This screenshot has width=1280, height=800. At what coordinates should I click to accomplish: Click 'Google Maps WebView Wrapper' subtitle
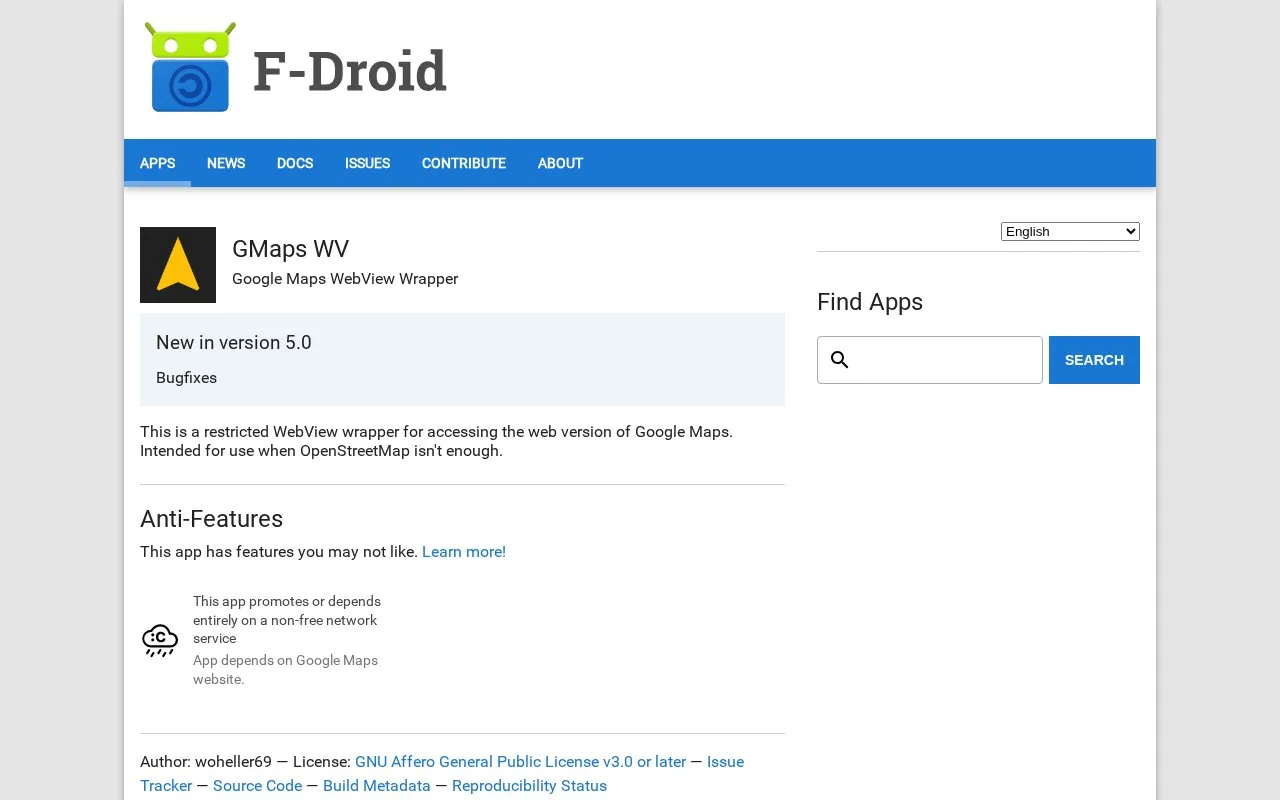click(345, 279)
